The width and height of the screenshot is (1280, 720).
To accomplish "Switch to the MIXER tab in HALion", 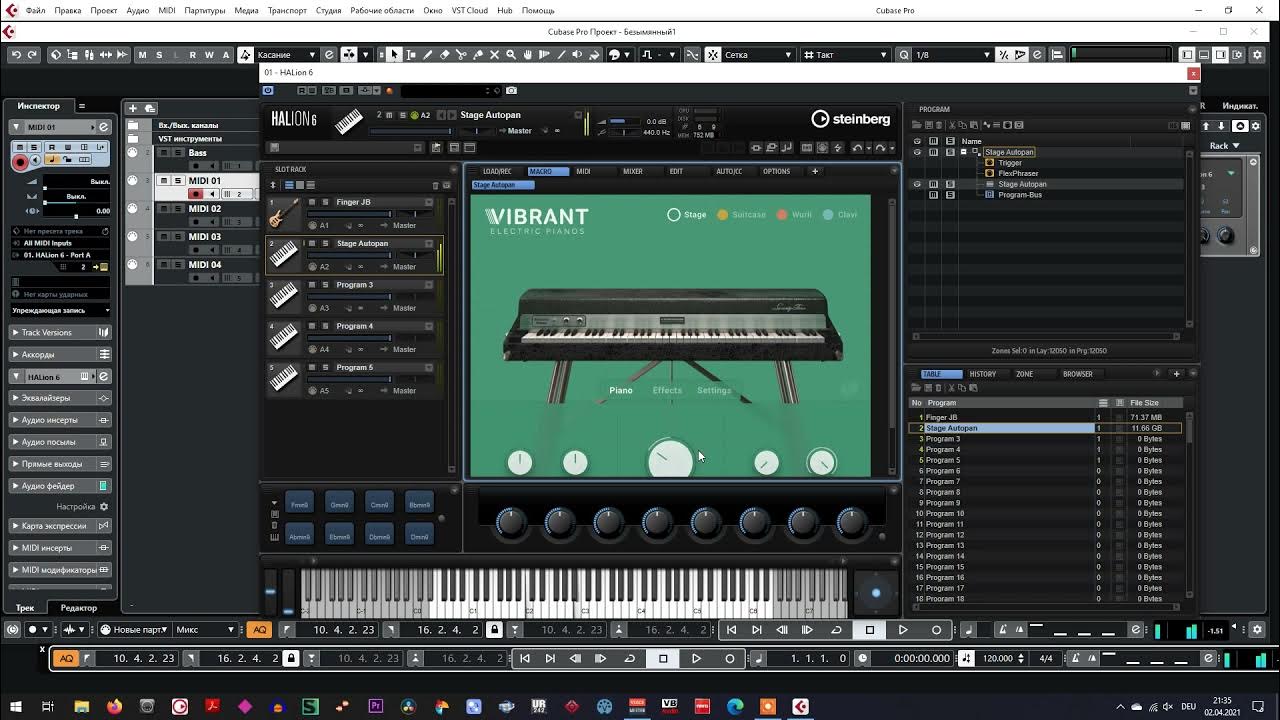I will (633, 171).
